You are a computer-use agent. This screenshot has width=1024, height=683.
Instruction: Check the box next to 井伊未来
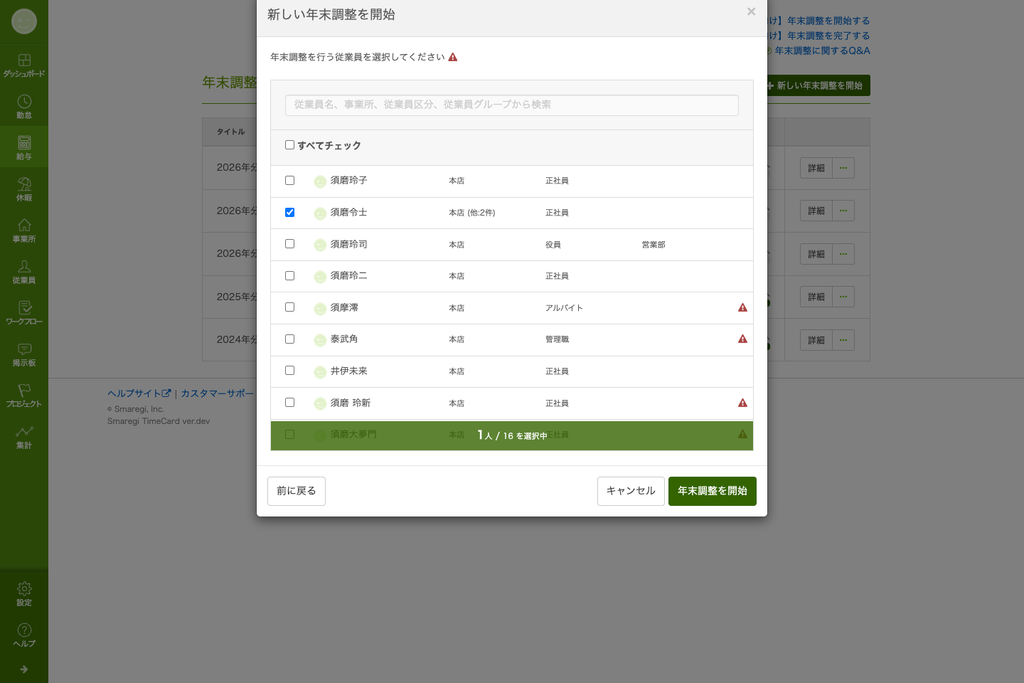click(289, 370)
